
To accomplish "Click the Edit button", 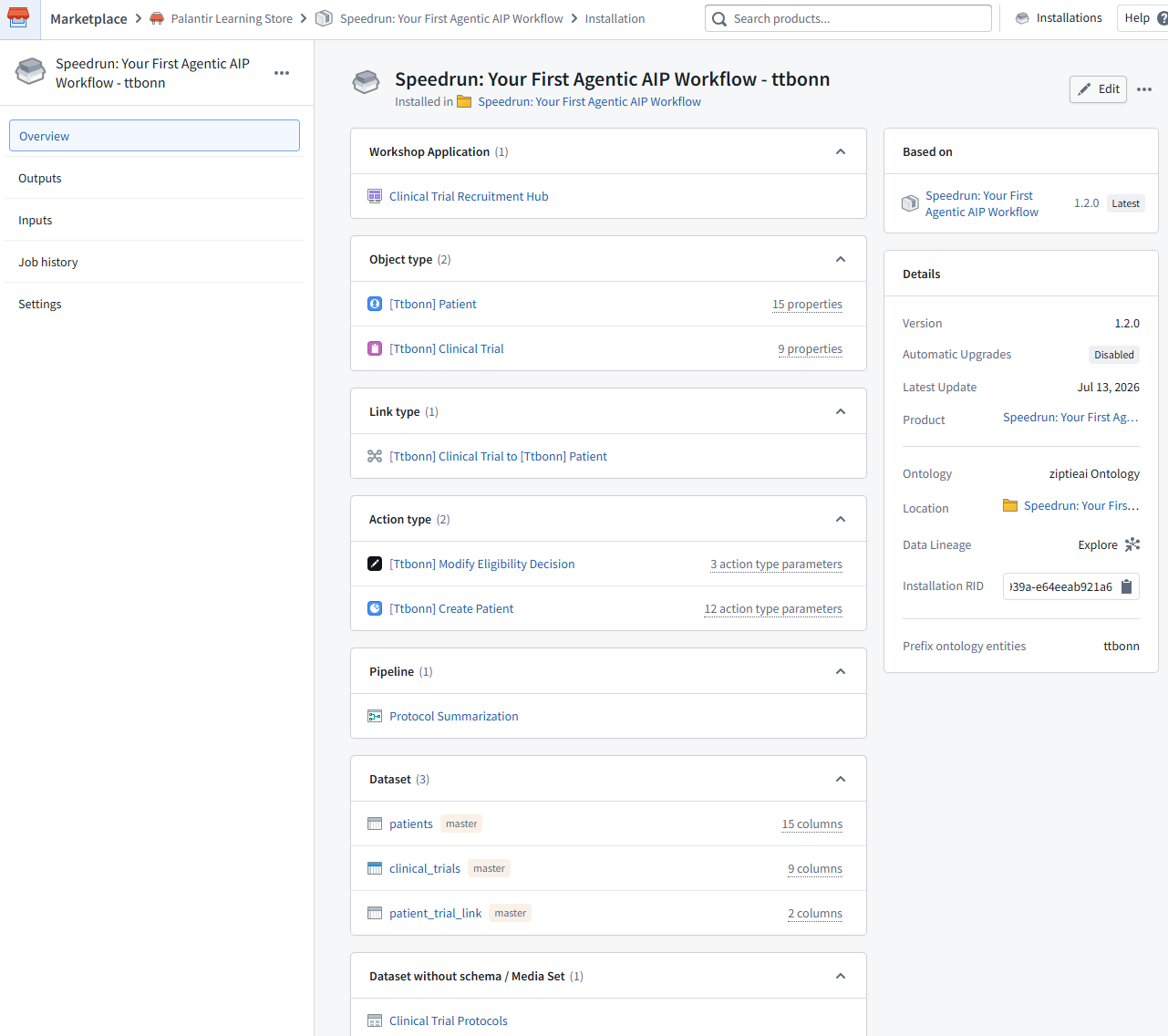I will pyautogui.click(x=1098, y=89).
